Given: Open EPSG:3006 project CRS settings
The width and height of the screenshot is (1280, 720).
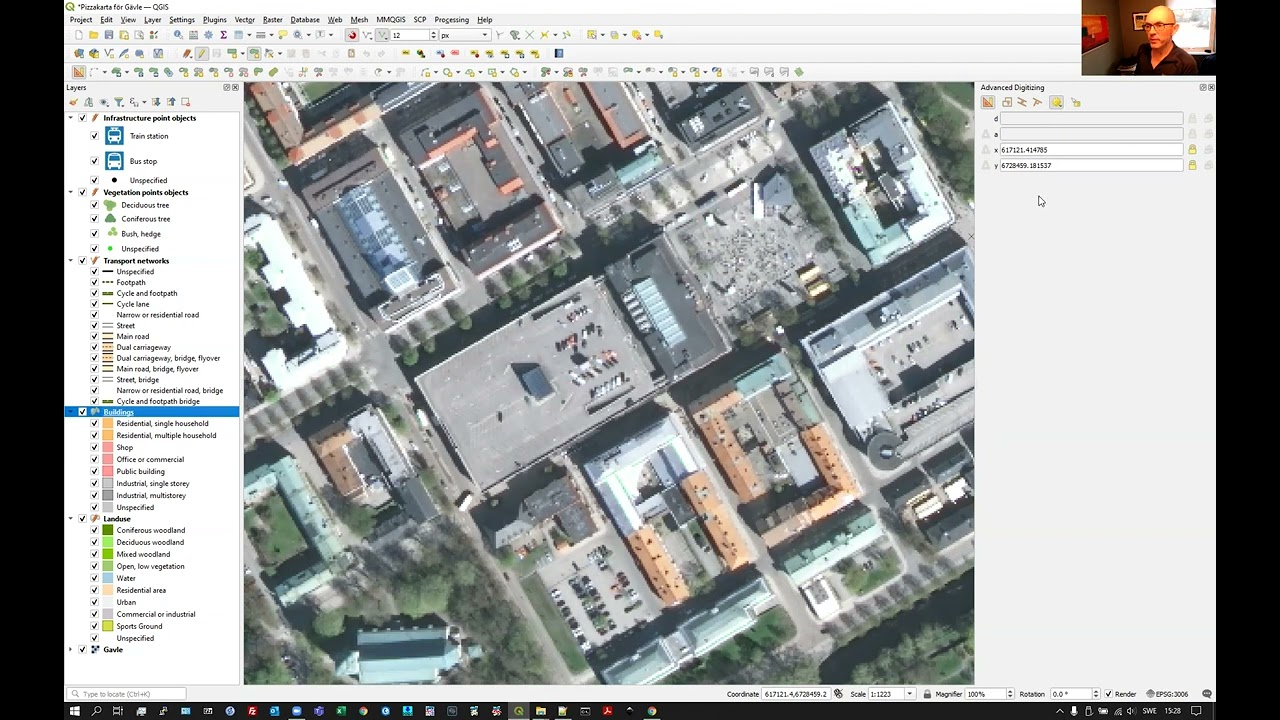Looking at the screenshot, I should (1168, 694).
